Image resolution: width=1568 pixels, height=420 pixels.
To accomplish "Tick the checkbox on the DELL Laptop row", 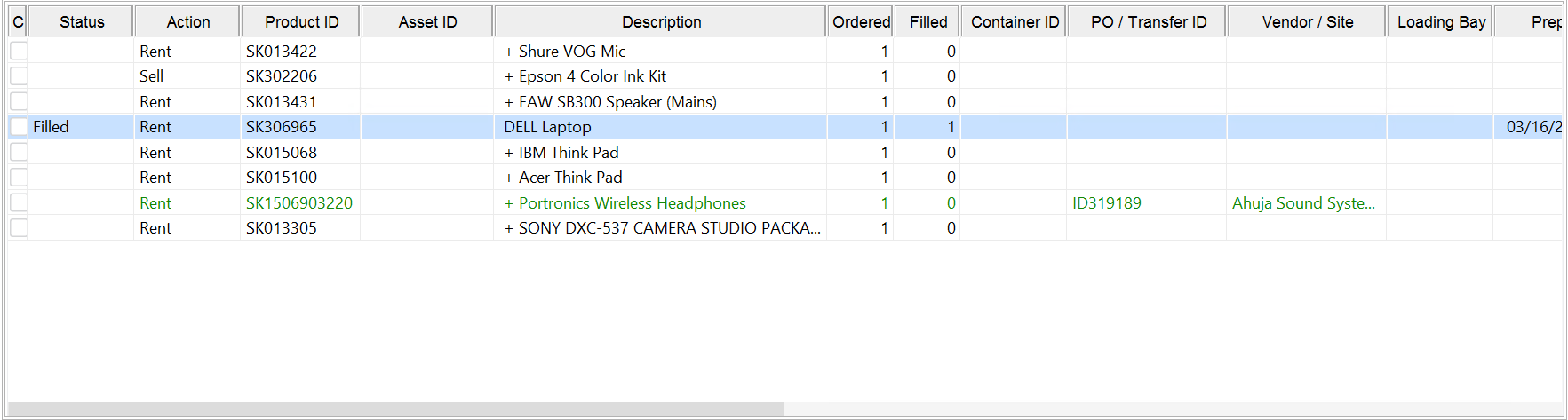I will (19, 127).
